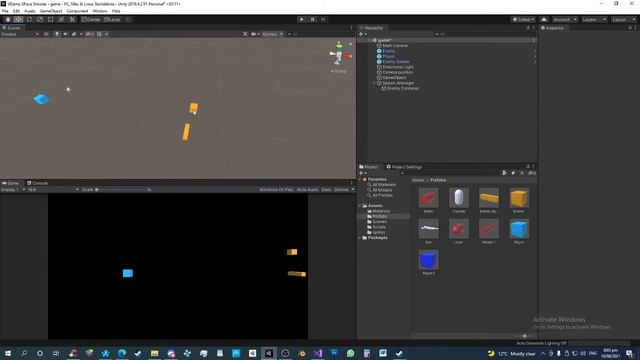This screenshot has width=640, height=360.
Task: Open the GameObject menu
Action: [51, 11]
